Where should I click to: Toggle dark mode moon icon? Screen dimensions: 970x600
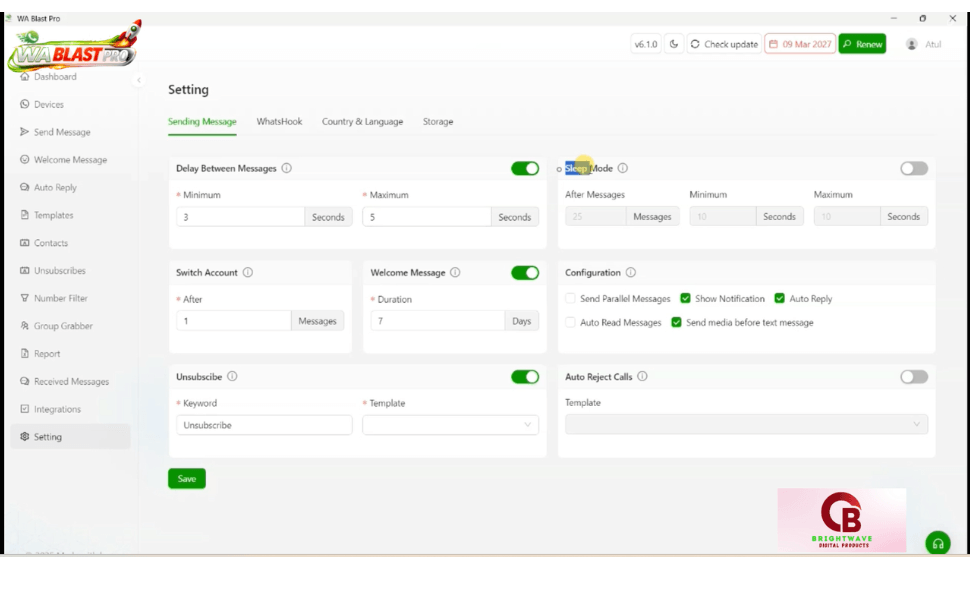click(x=674, y=44)
